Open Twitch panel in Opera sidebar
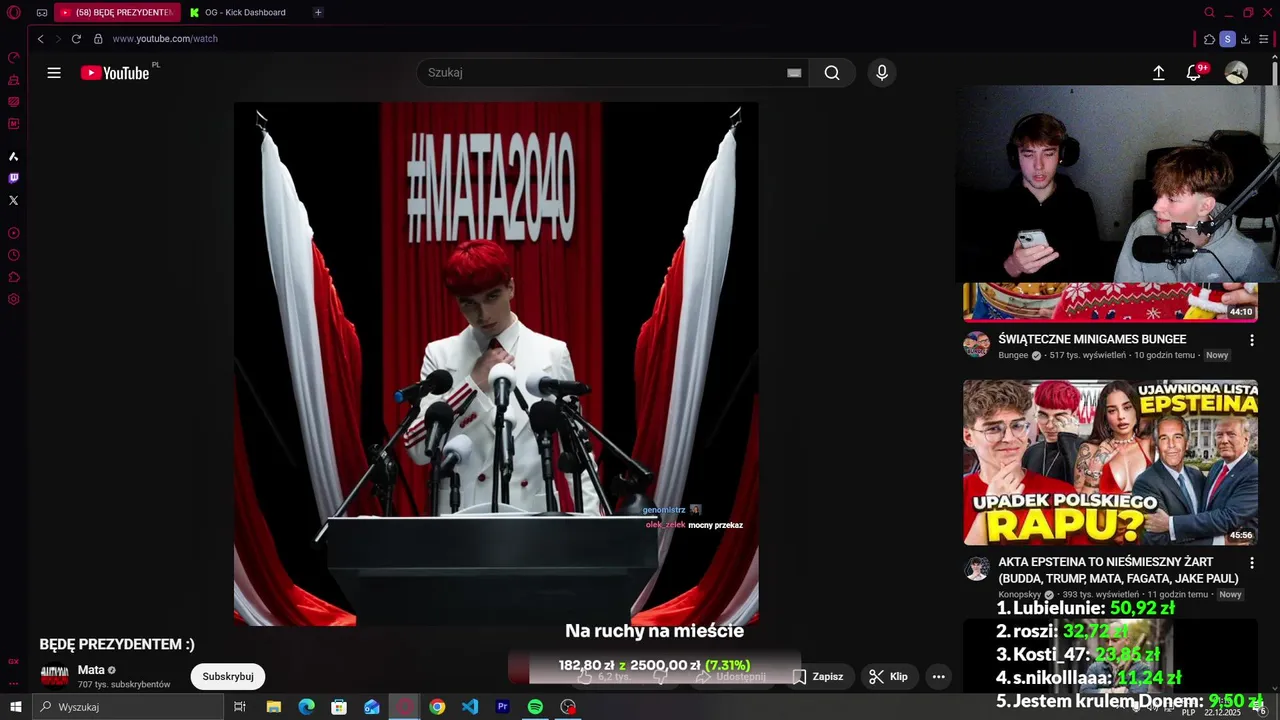Viewport: 1280px width, 720px height. pos(14,178)
